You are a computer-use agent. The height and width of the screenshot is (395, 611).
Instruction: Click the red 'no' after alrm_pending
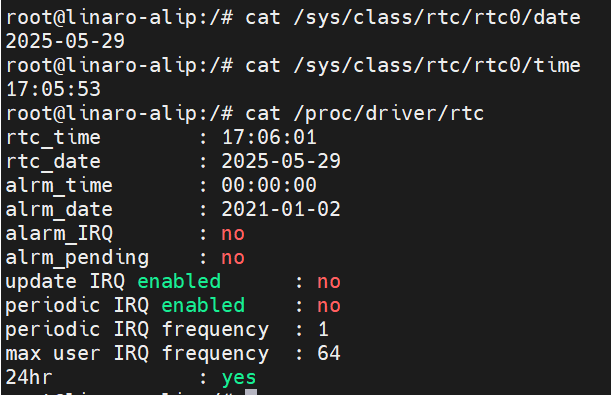pos(233,259)
